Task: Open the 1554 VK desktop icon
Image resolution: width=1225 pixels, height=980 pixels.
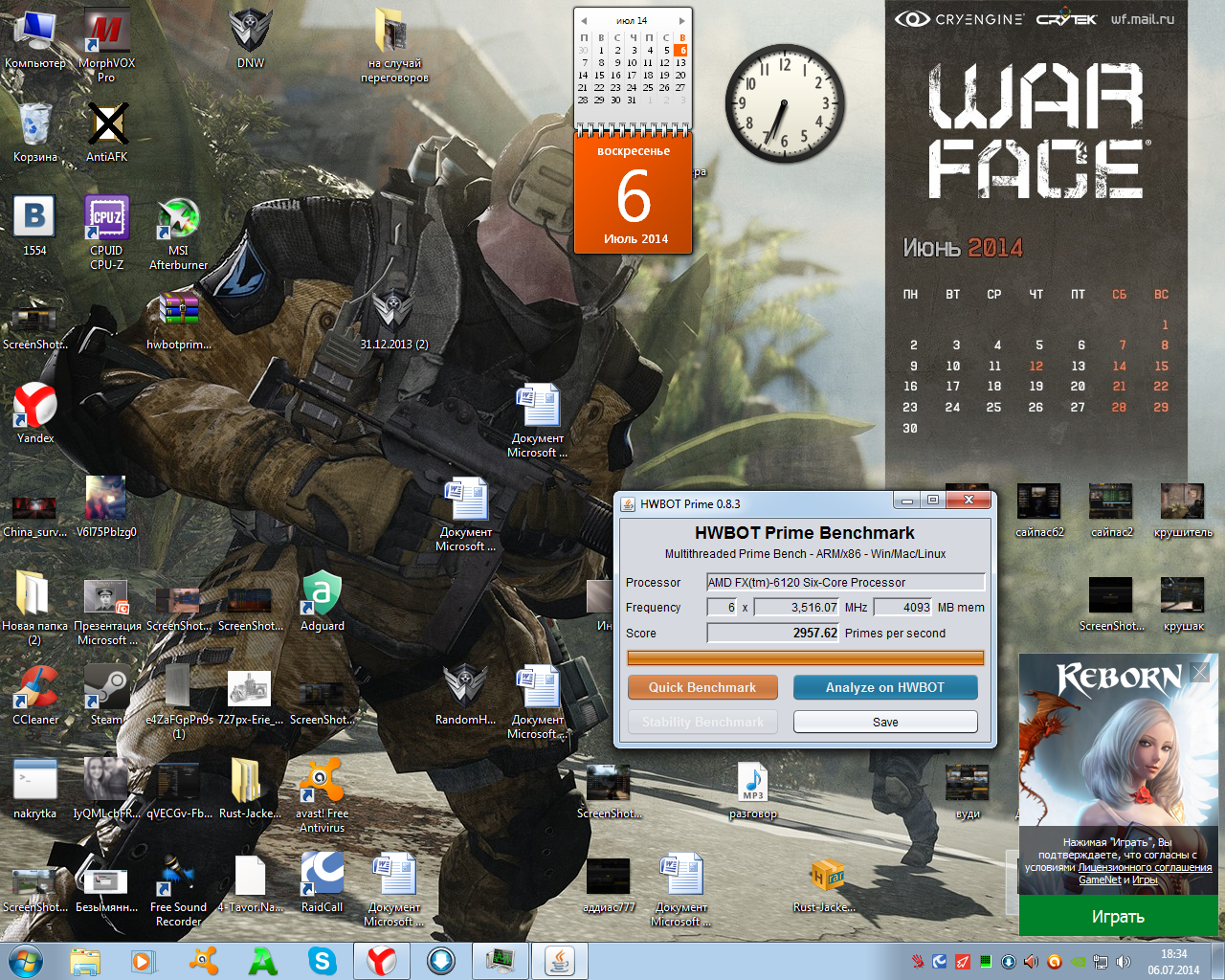Action: (x=35, y=226)
